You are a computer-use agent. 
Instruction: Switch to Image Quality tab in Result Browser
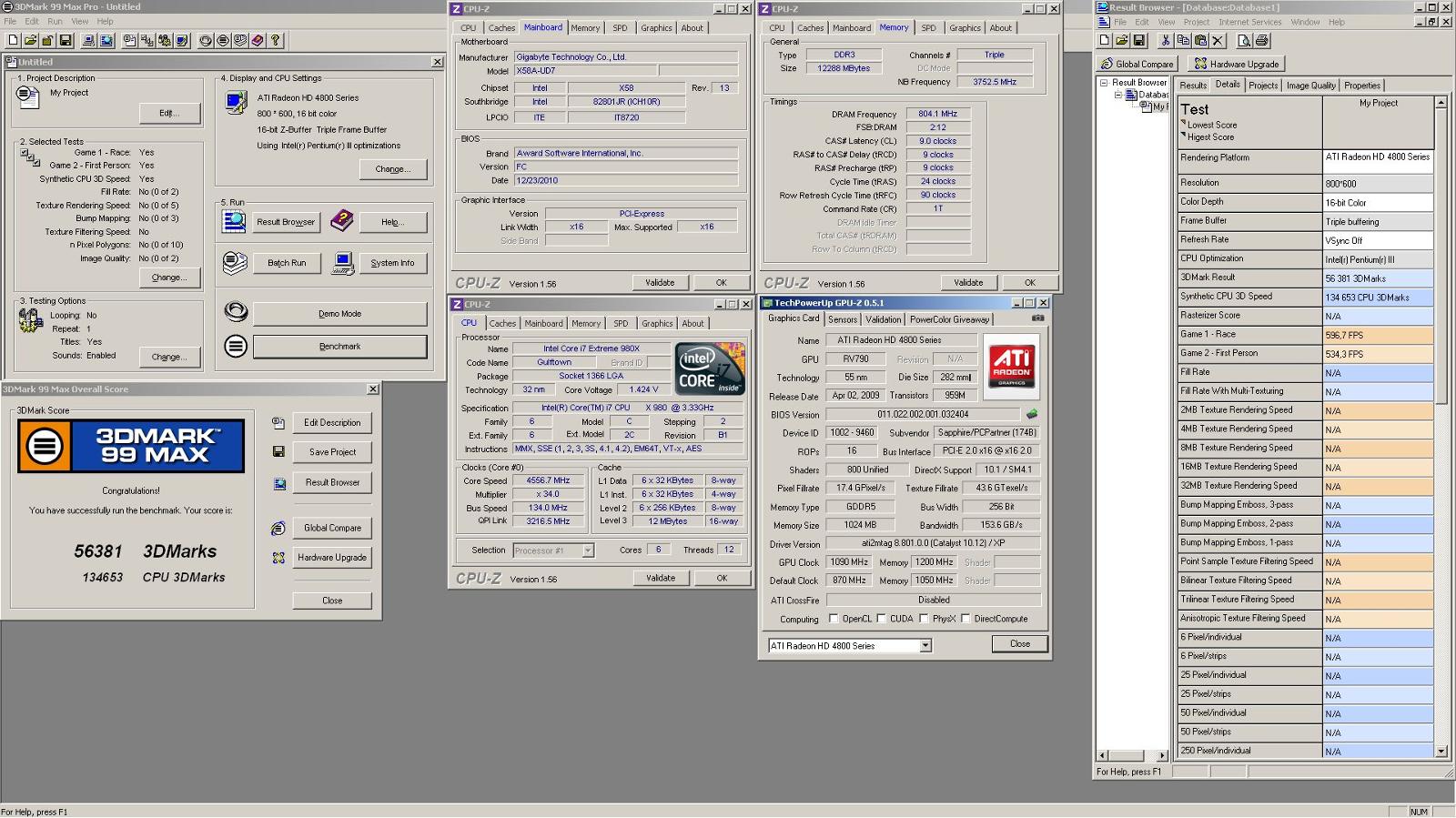[1310, 86]
